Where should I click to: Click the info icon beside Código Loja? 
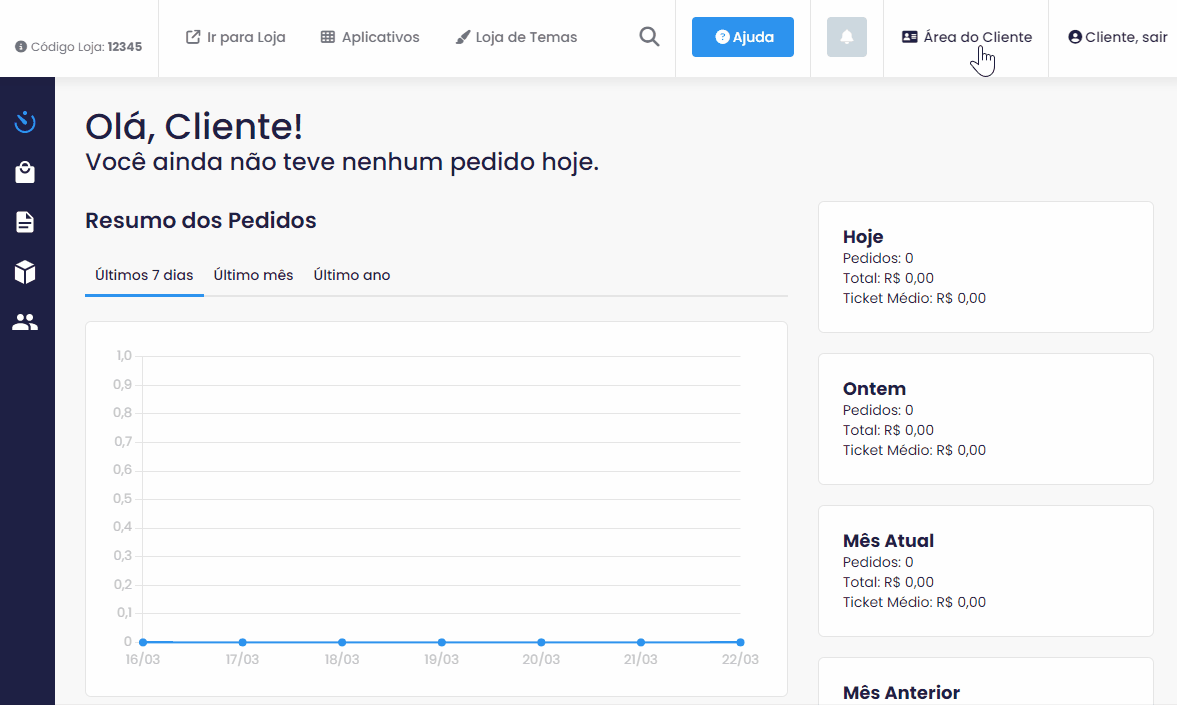(21, 47)
